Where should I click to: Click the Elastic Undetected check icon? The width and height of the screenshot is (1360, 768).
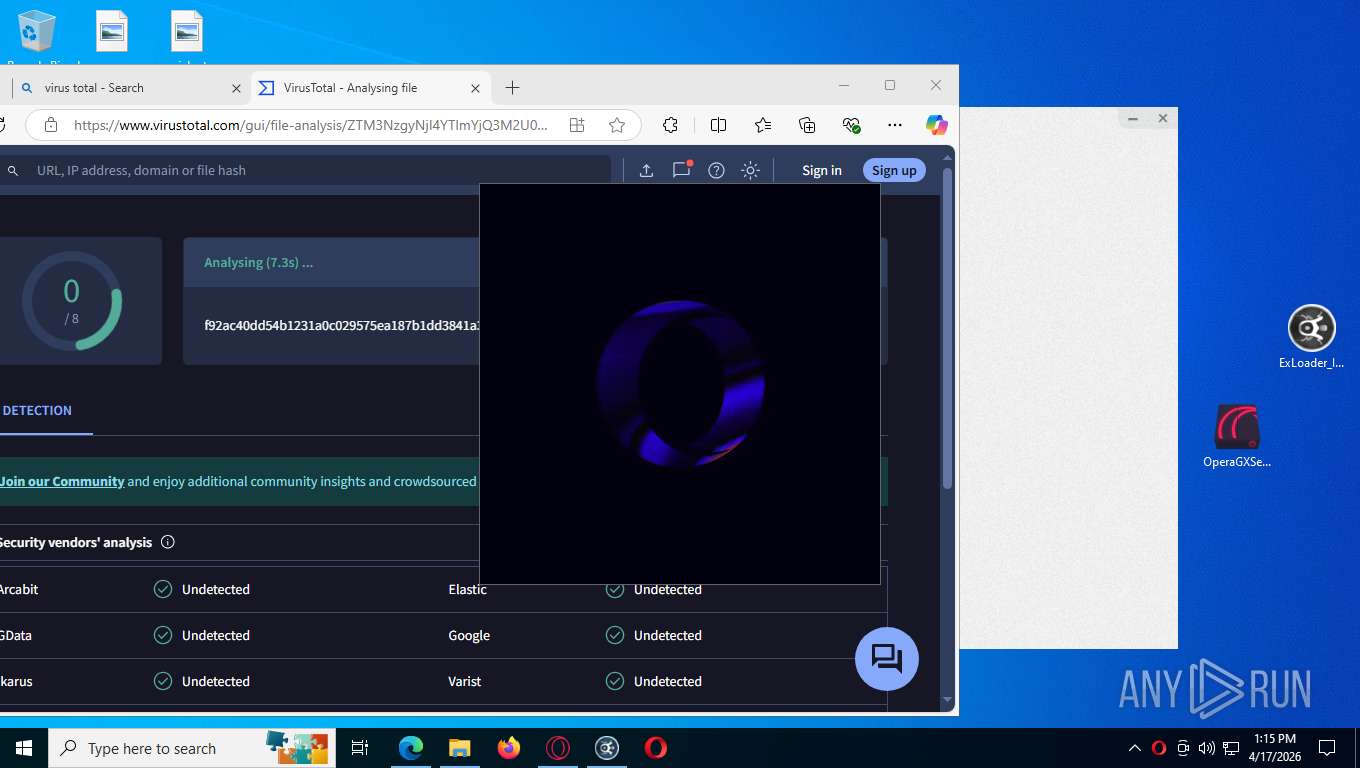point(615,589)
